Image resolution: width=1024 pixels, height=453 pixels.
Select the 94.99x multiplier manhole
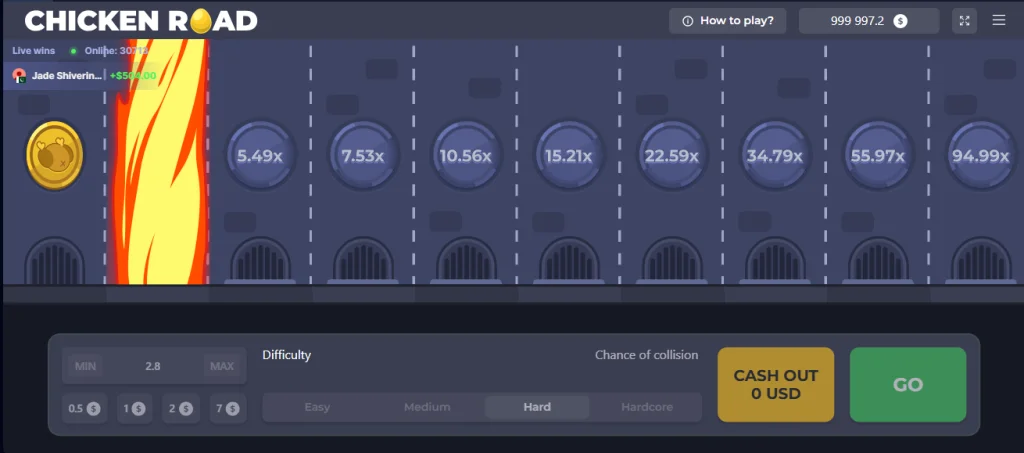click(x=981, y=155)
